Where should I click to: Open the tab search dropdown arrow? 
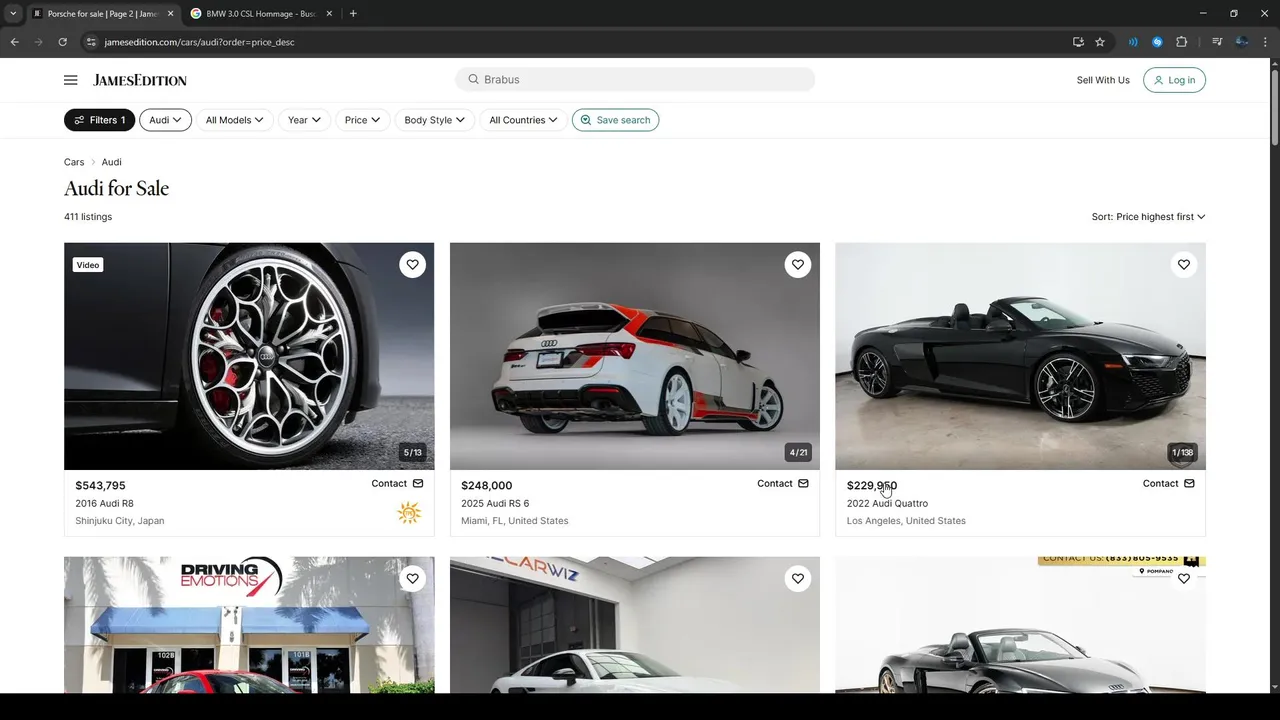pos(12,14)
